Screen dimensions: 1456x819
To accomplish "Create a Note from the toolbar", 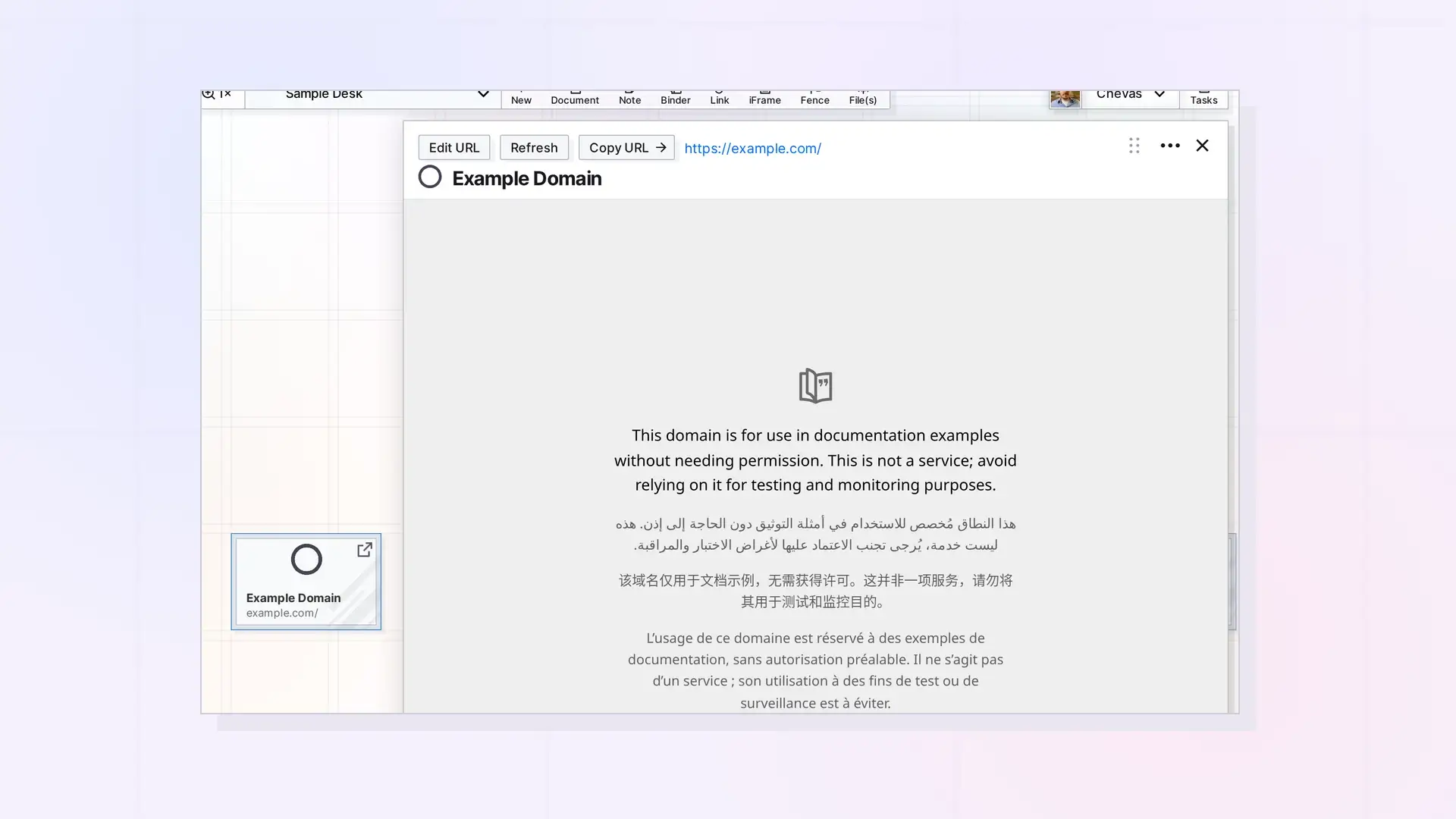I will (x=629, y=99).
